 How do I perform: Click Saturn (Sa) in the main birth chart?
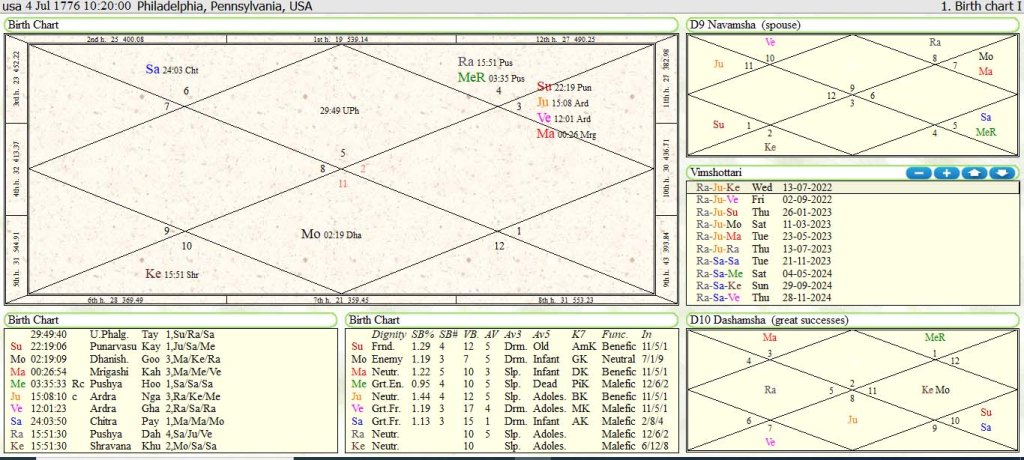click(153, 69)
